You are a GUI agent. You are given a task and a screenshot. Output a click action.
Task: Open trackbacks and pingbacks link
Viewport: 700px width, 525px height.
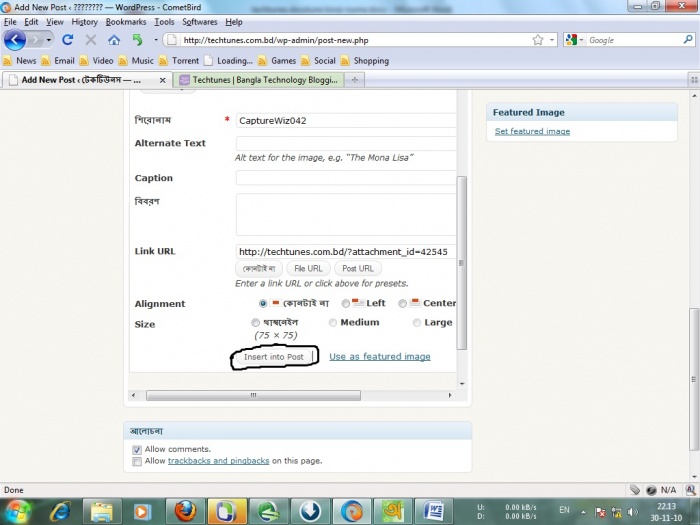tap(218, 461)
